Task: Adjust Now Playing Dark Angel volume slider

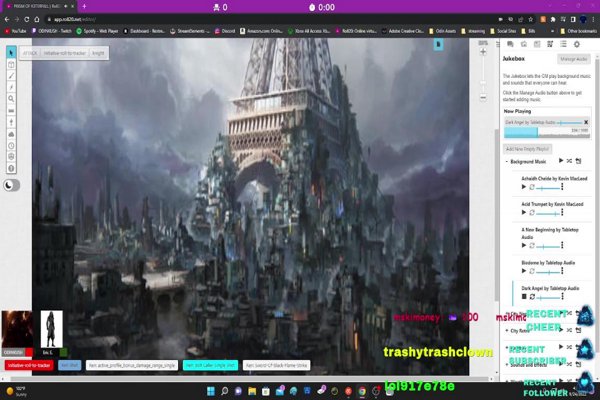Action: [570, 122]
